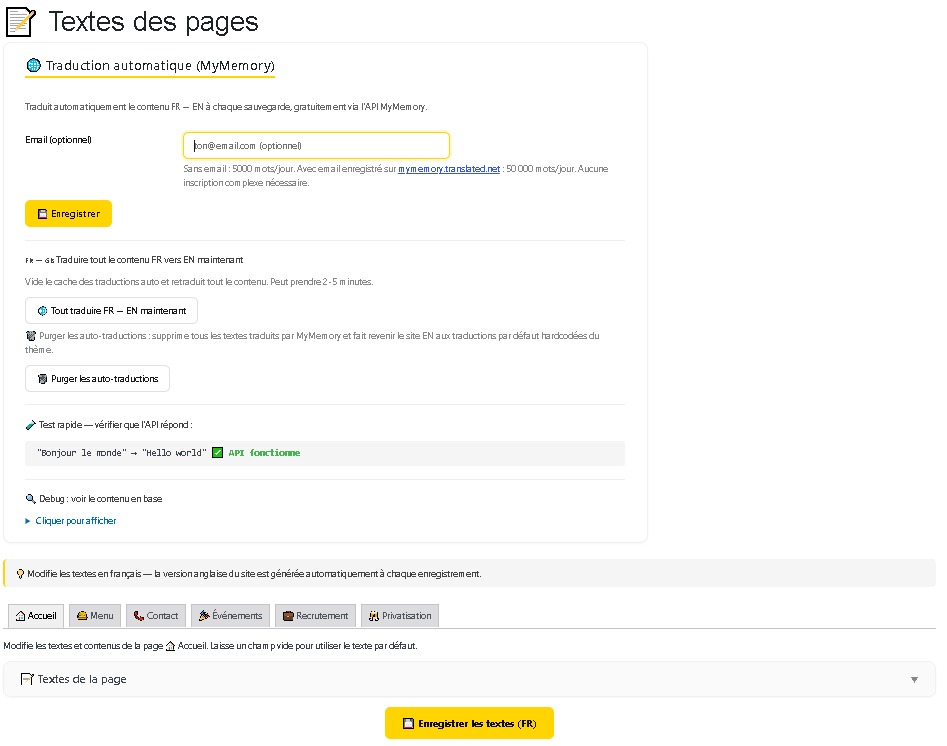This screenshot has height=746, width=947.
Task: Open the Contact tab
Action: tap(156, 616)
